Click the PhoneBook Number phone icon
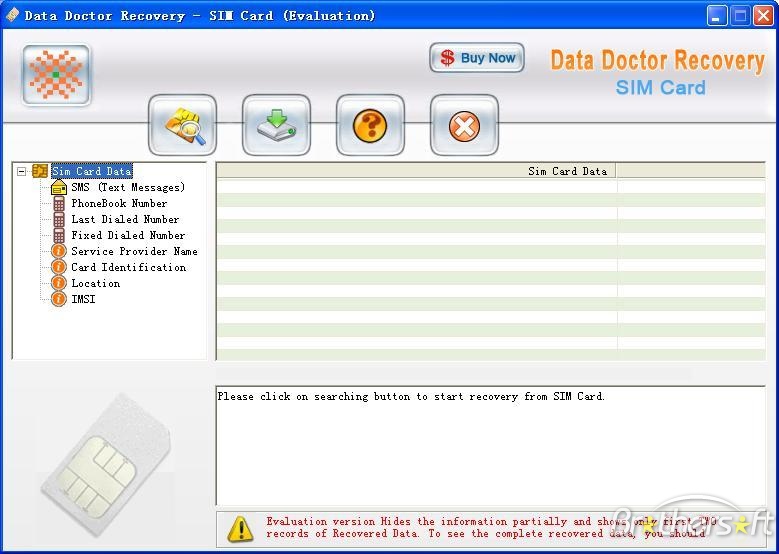 tap(59, 203)
